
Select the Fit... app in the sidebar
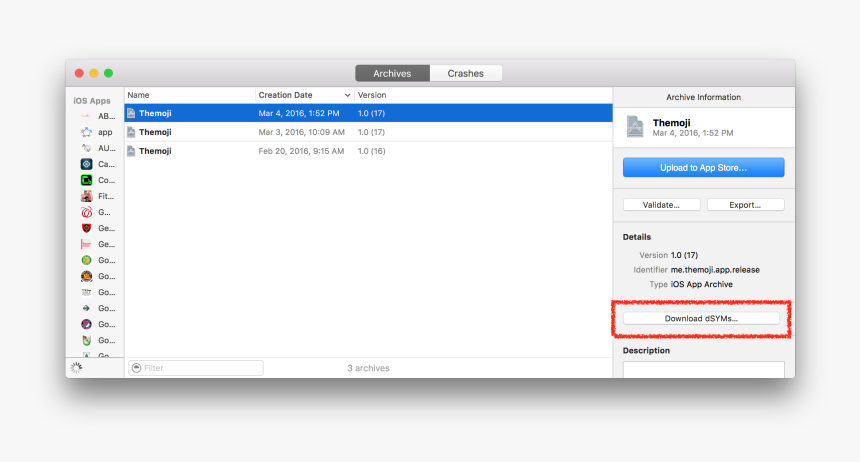click(97, 196)
